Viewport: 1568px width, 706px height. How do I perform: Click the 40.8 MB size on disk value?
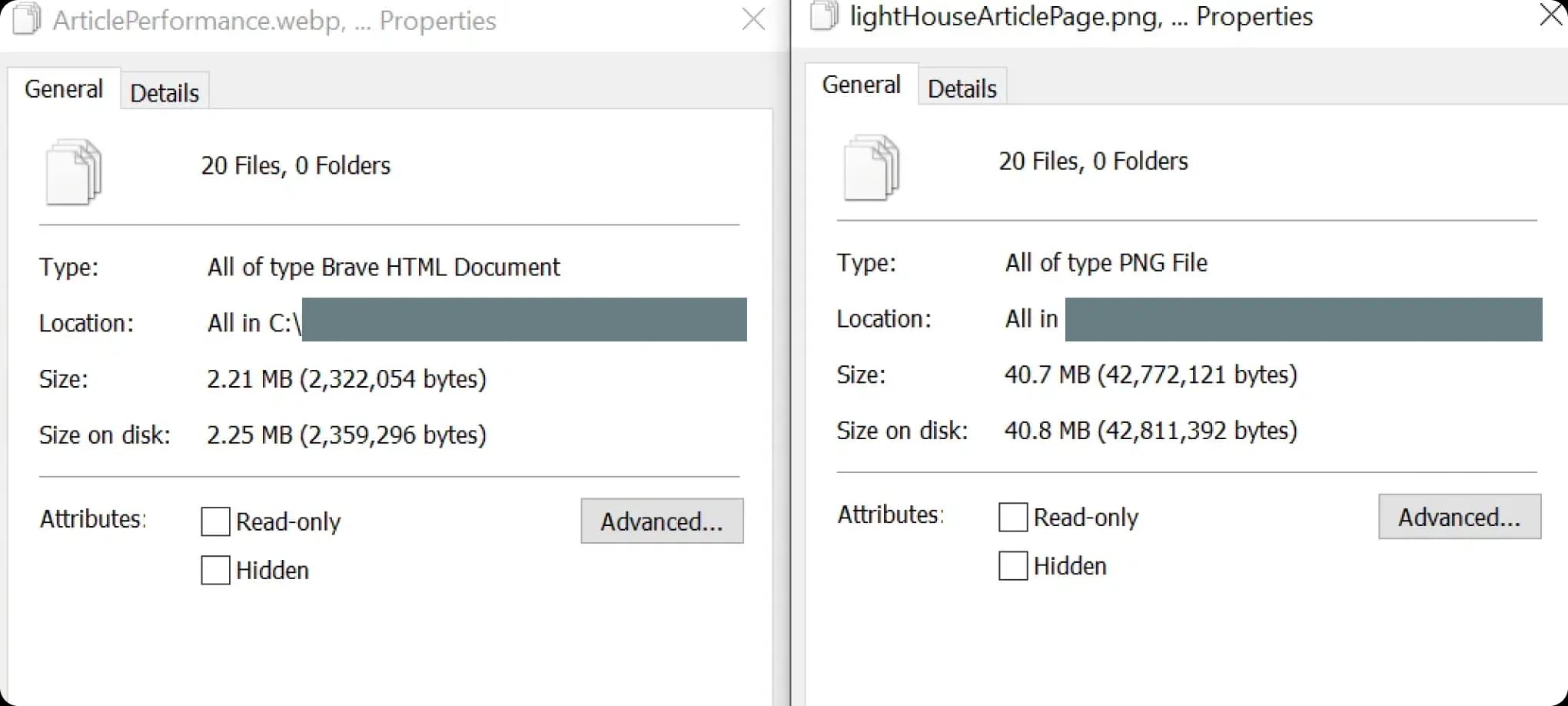pos(1151,431)
